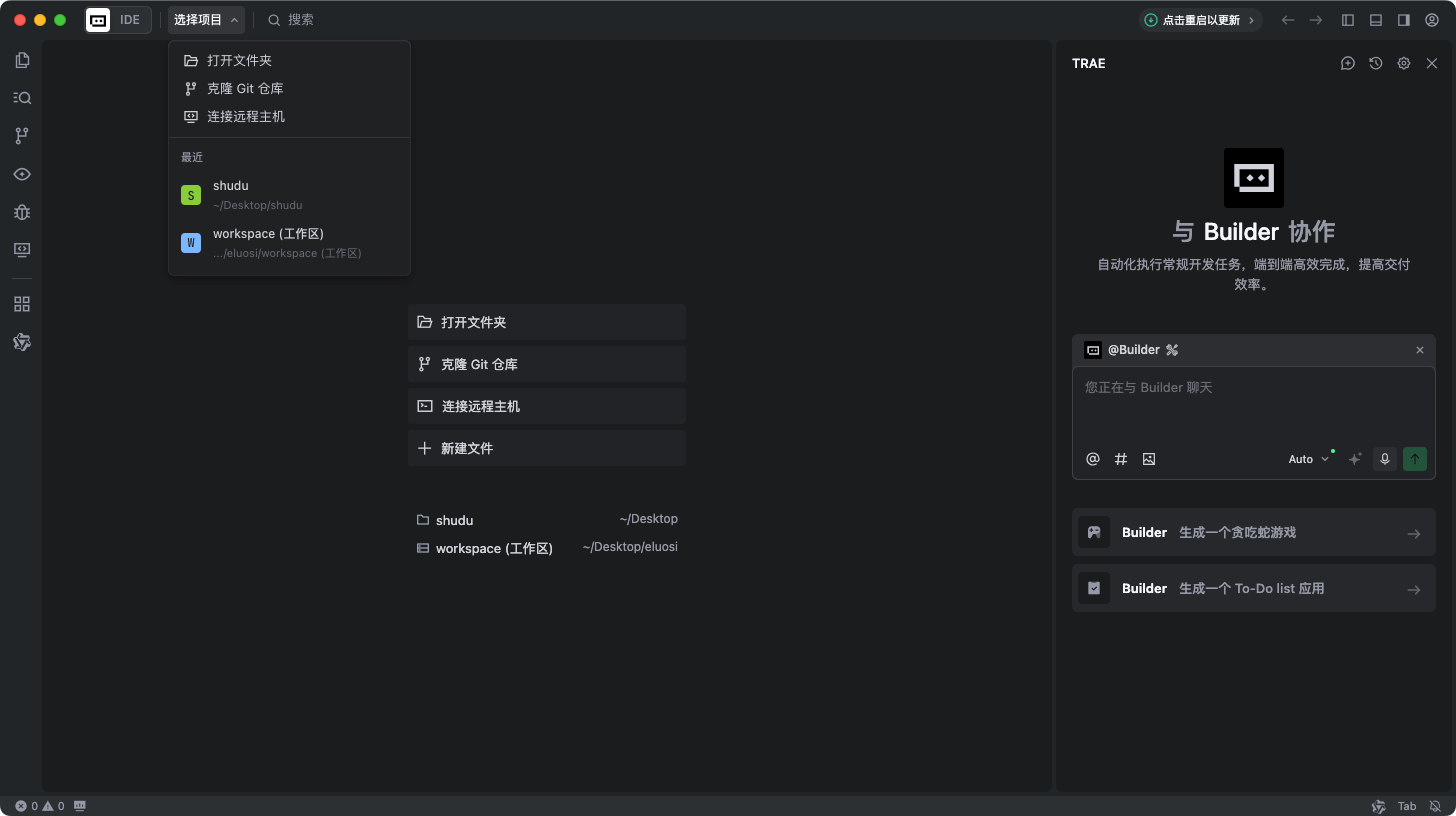Click the # context icon in chat
Image resolution: width=1456 pixels, height=816 pixels.
click(1121, 459)
